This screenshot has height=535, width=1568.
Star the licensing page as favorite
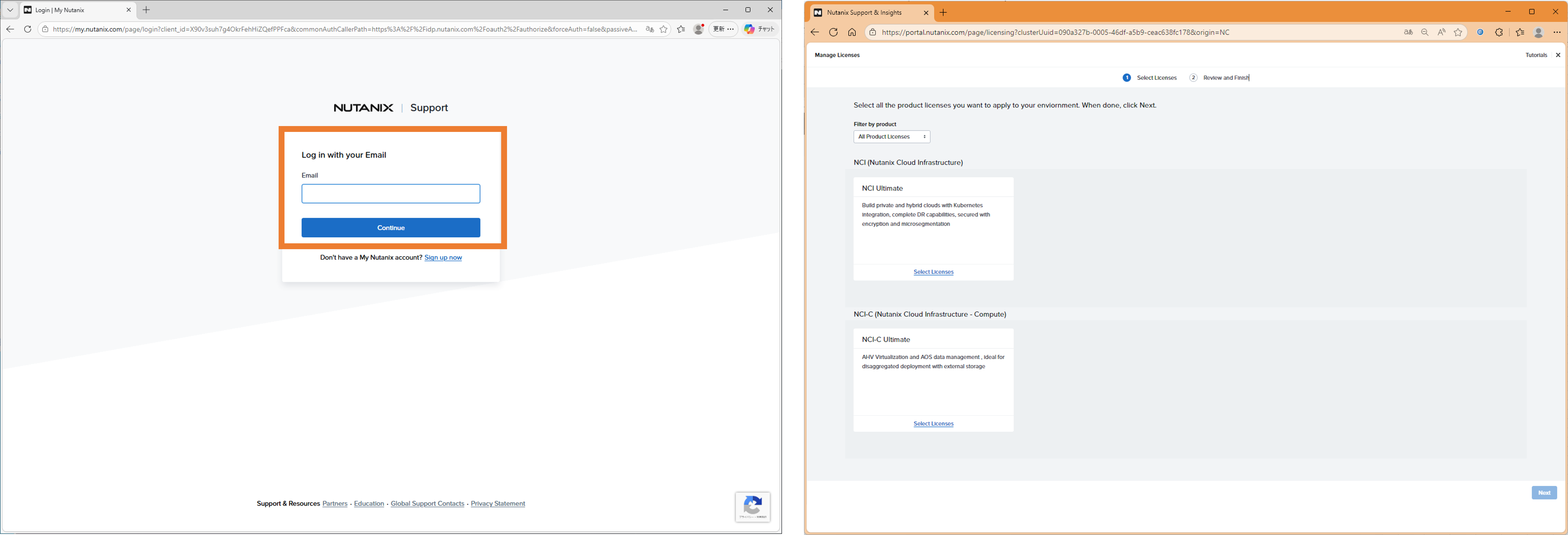[x=1458, y=32]
